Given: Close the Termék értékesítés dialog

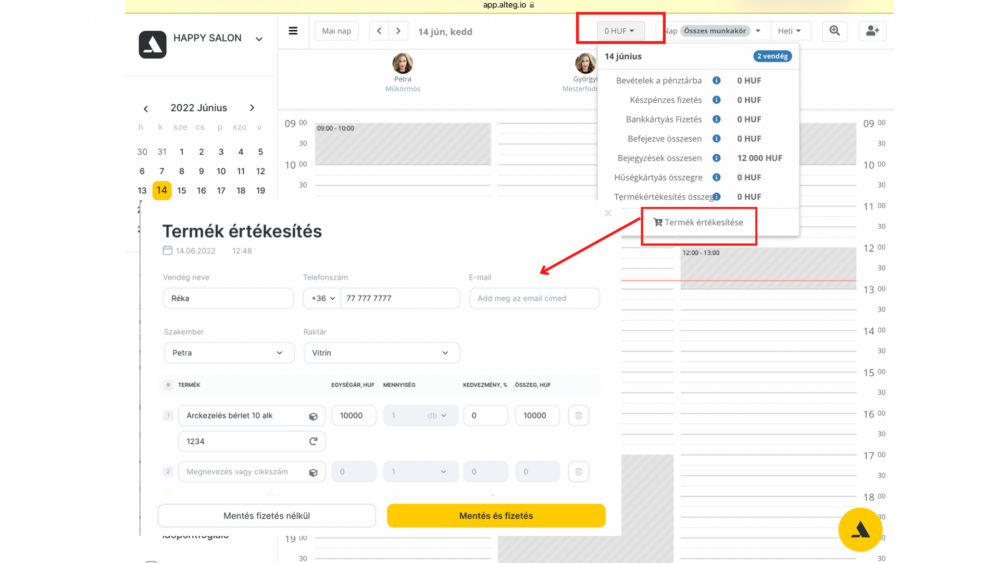Looking at the screenshot, I should pyautogui.click(x=608, y=214).
